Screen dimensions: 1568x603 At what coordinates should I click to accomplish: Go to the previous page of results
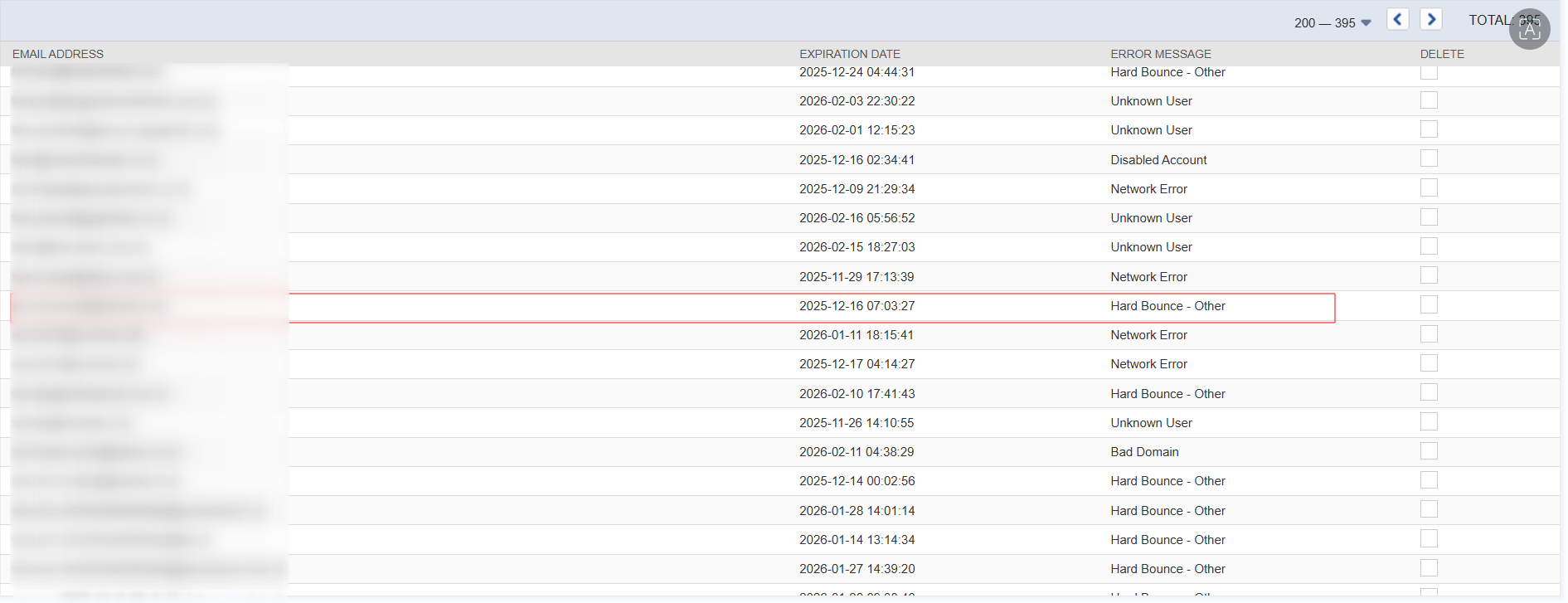tap(1397, 20)
